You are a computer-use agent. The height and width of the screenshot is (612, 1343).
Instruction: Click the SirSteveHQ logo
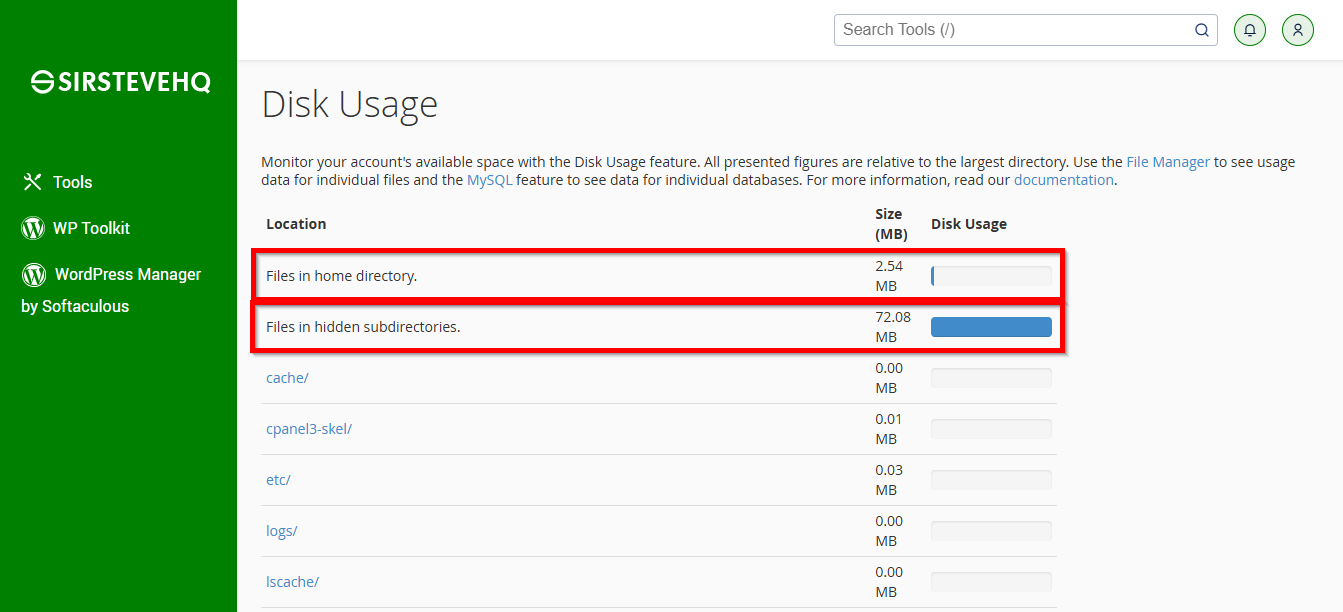120,82
